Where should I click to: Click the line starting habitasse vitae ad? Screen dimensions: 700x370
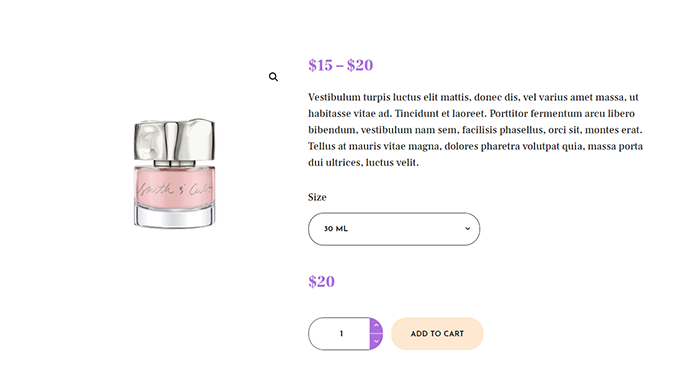click(x=471, y=113)
